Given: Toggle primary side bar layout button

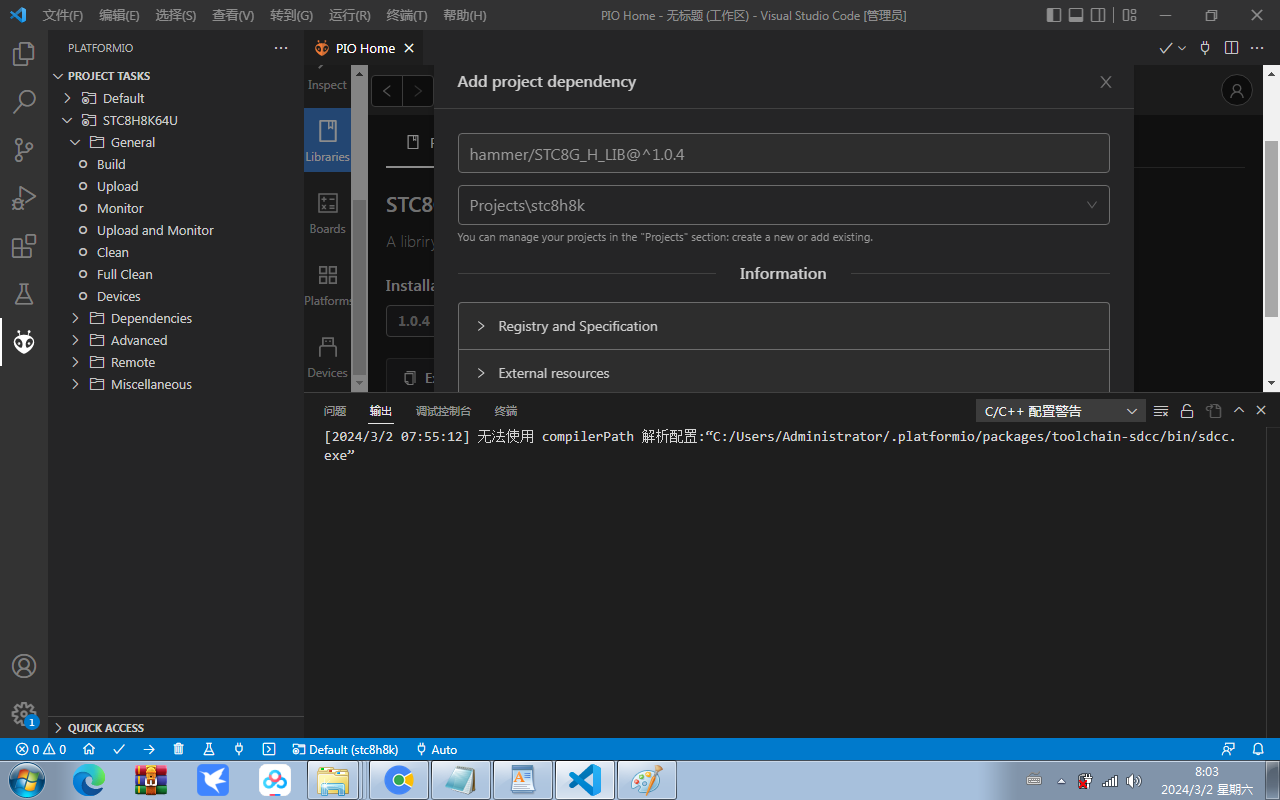Looking at the screenshot, I should 1054,15.
